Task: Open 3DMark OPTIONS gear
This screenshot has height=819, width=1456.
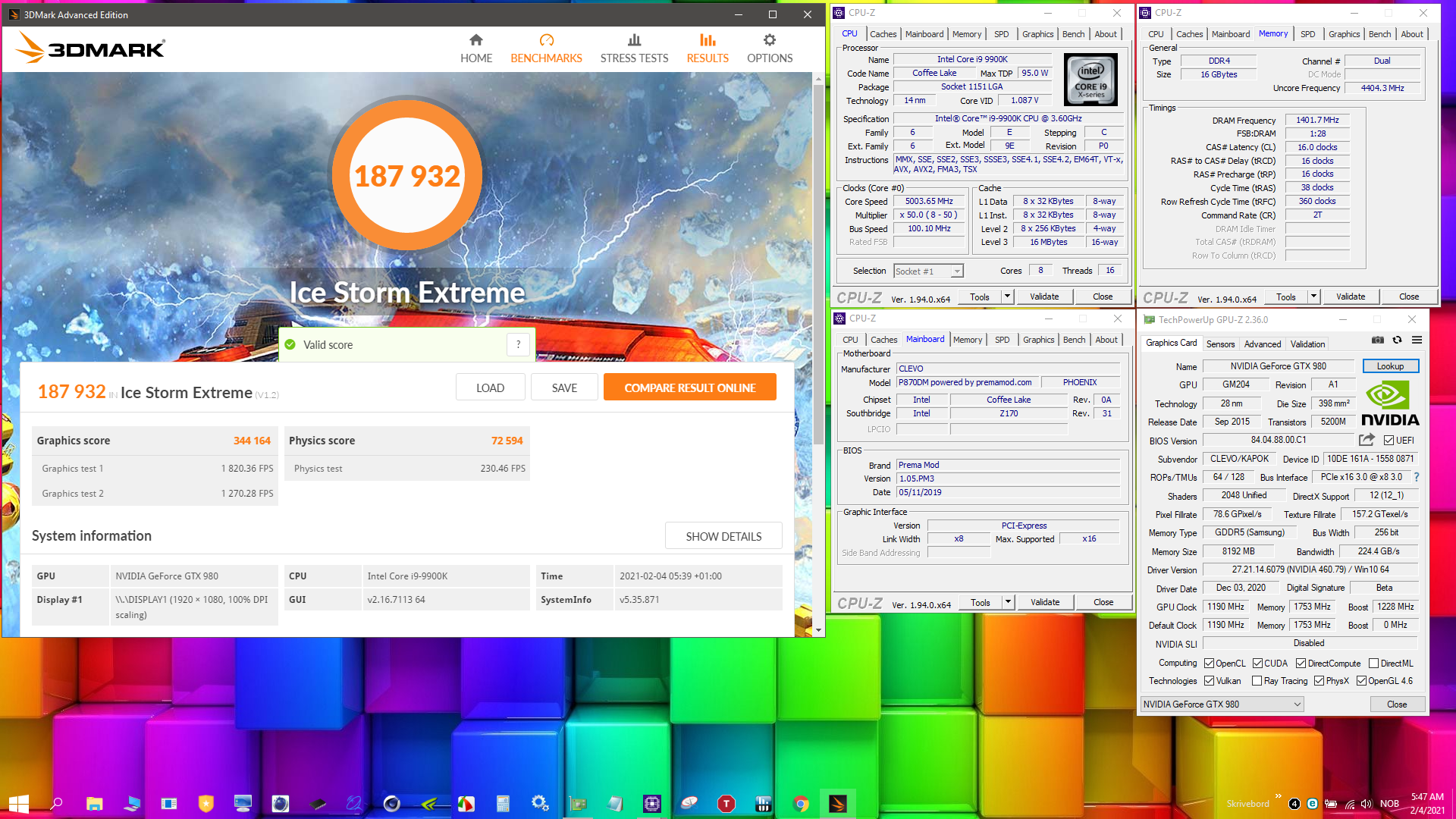Action: coord(770,49)
